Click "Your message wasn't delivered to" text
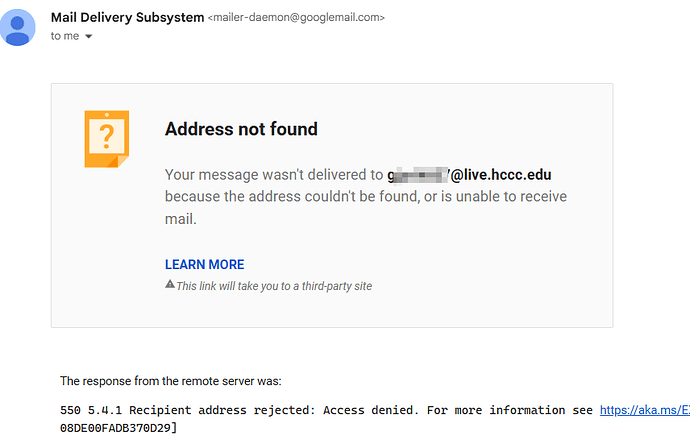Image resolution: width=690 pixels, height=444 pixels. [x=273, y=174]
